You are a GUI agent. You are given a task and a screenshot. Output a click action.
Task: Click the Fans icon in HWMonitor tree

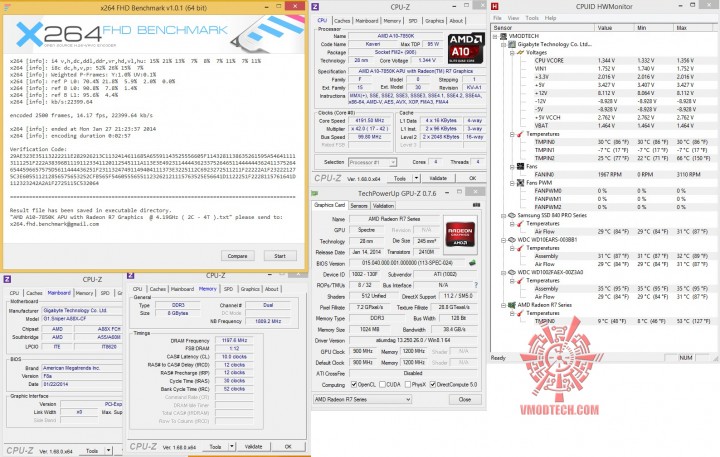pyautogui.click(x=520, y=166)
